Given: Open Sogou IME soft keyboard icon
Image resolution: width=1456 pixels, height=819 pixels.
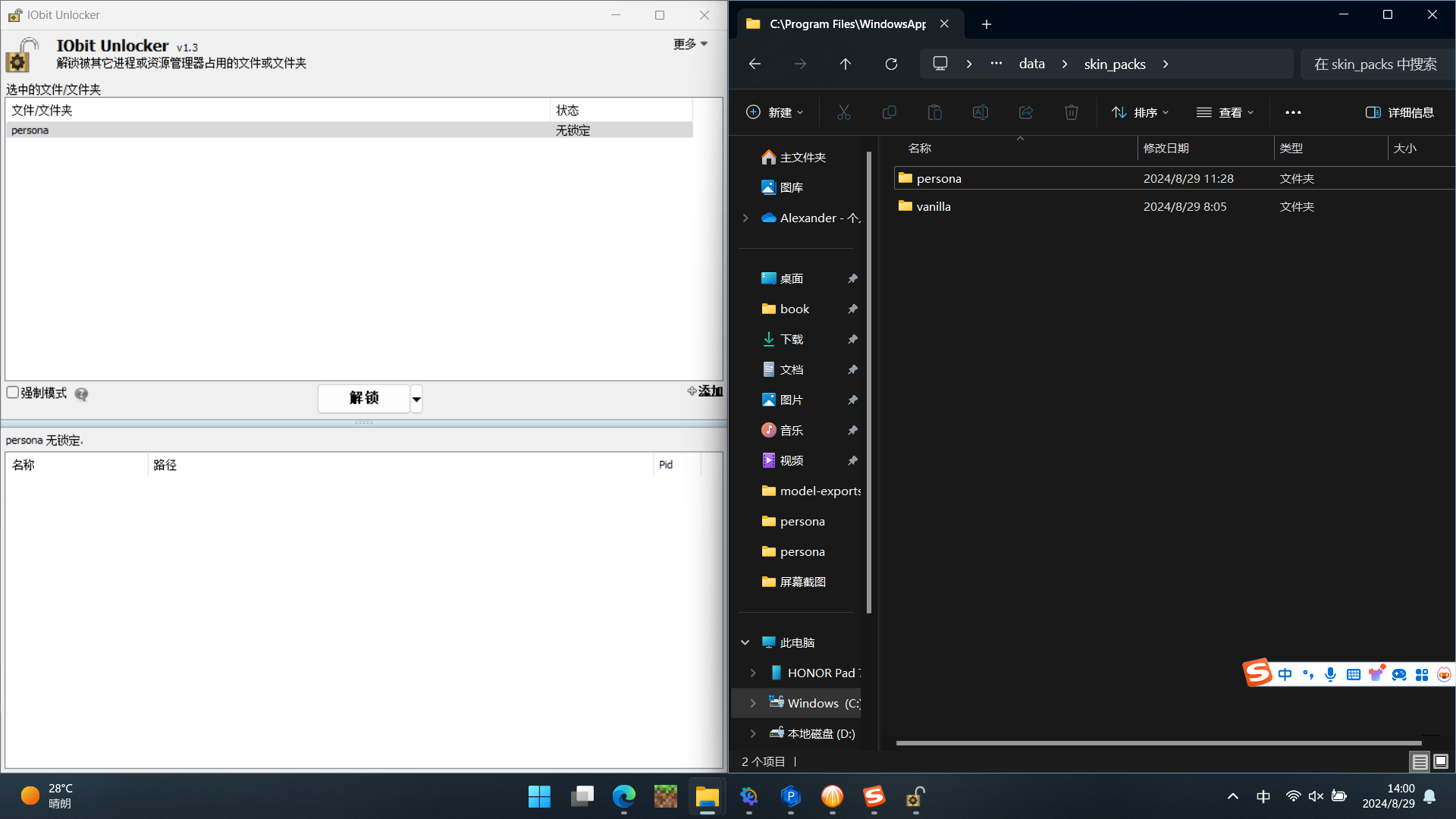Looking at the screenshot, I should pos(1353,674).
